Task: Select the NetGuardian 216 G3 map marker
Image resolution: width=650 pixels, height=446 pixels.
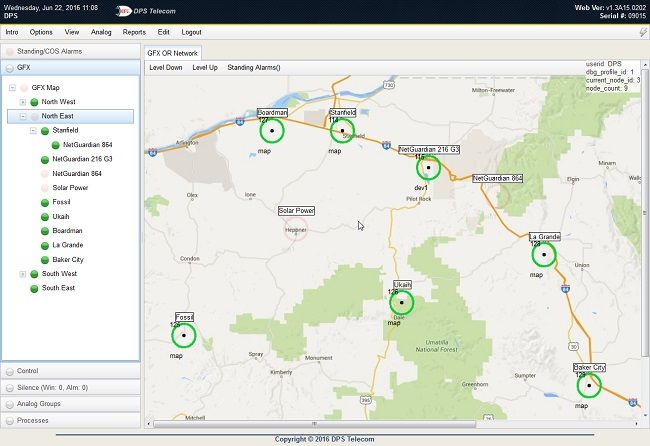Action: tap(428, 167)
